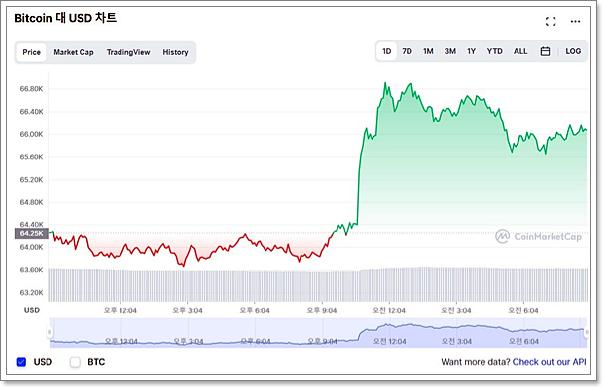Screen dimensions: 603x387
Task: Click the mini overview navigator chart
Action: (x=318, y=333)
